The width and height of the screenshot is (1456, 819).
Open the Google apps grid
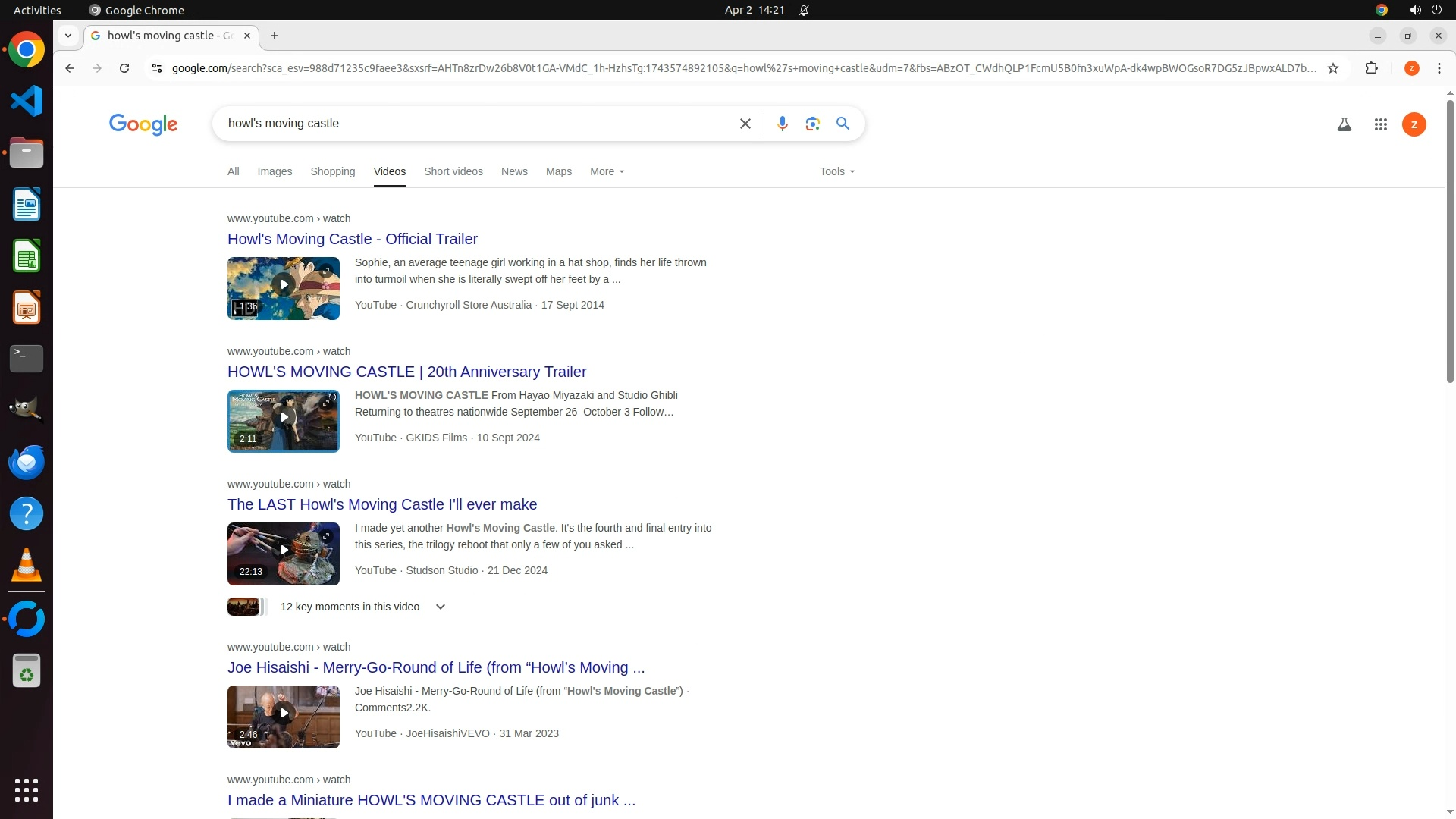pyautogui.click(x=1380, y=124)
